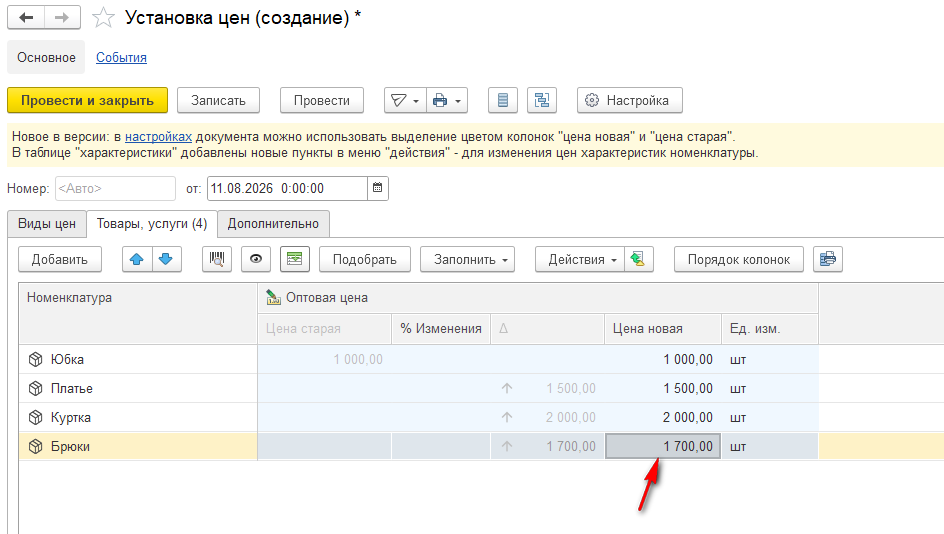The height and width of the screenshot is (534, 944).
Task: Switch to Виды цен tab
Action: 47,224
